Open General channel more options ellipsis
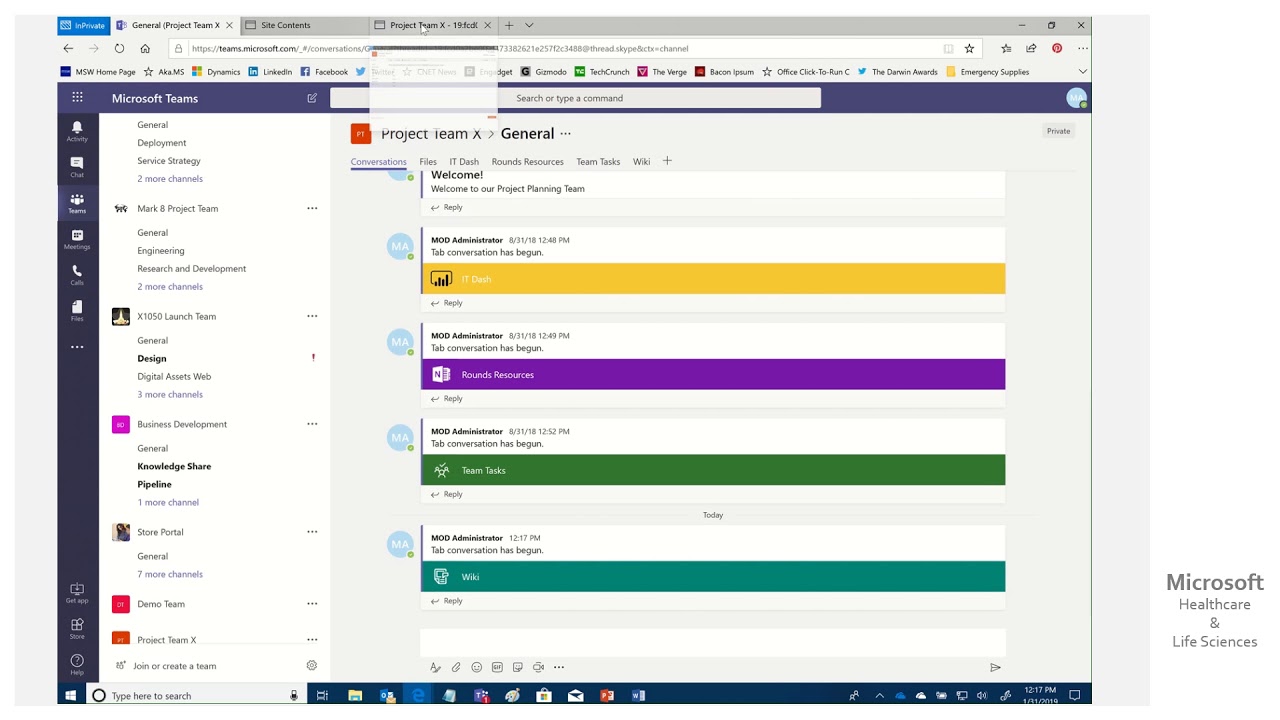1280x720 pixels. (x=566, y=134)
